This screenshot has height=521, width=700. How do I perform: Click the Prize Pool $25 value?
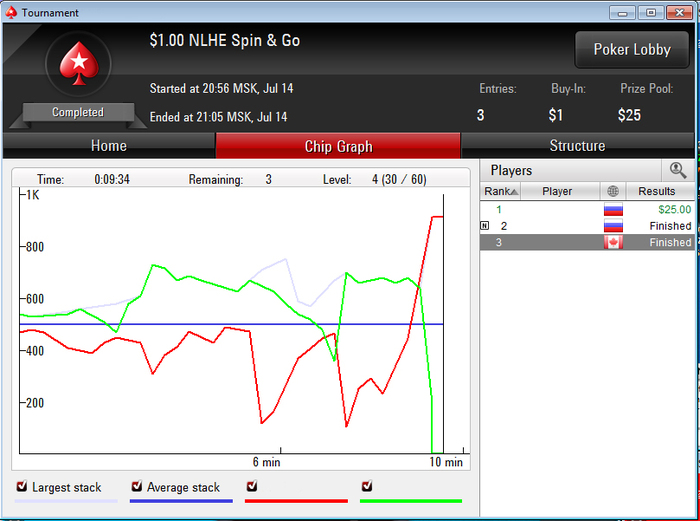(x=629, y=115)
